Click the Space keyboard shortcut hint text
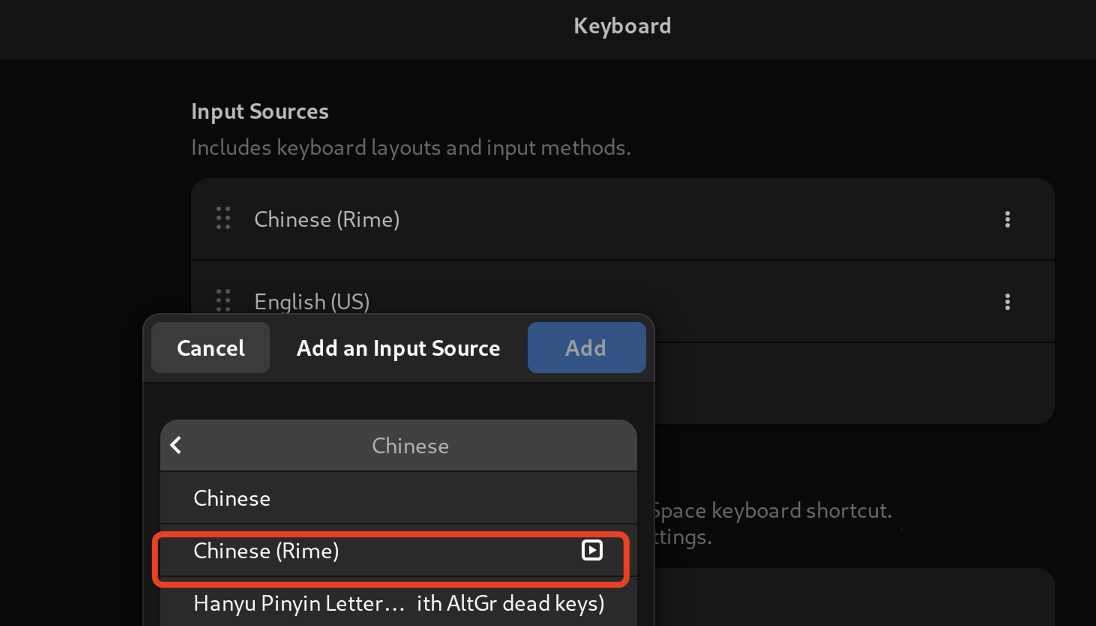Screen dimensions: 1096x626 (771, 511)
